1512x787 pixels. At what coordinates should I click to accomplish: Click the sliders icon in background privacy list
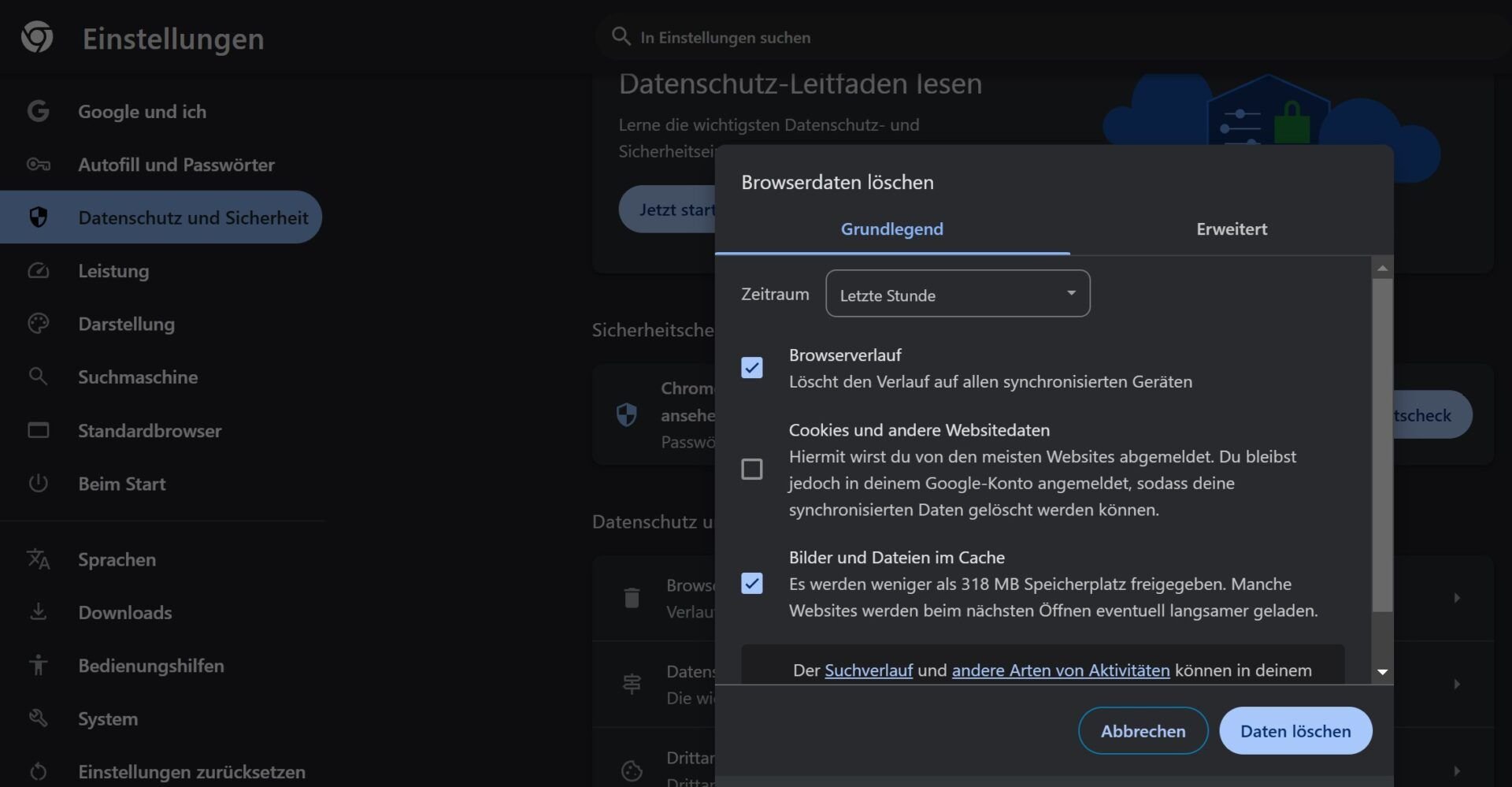pos(632,683)
